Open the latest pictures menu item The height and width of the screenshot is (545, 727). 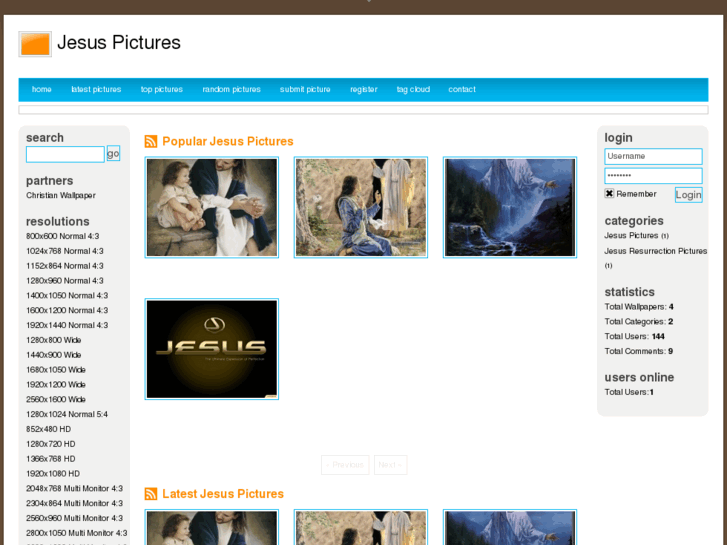click(x=96, y=89)
